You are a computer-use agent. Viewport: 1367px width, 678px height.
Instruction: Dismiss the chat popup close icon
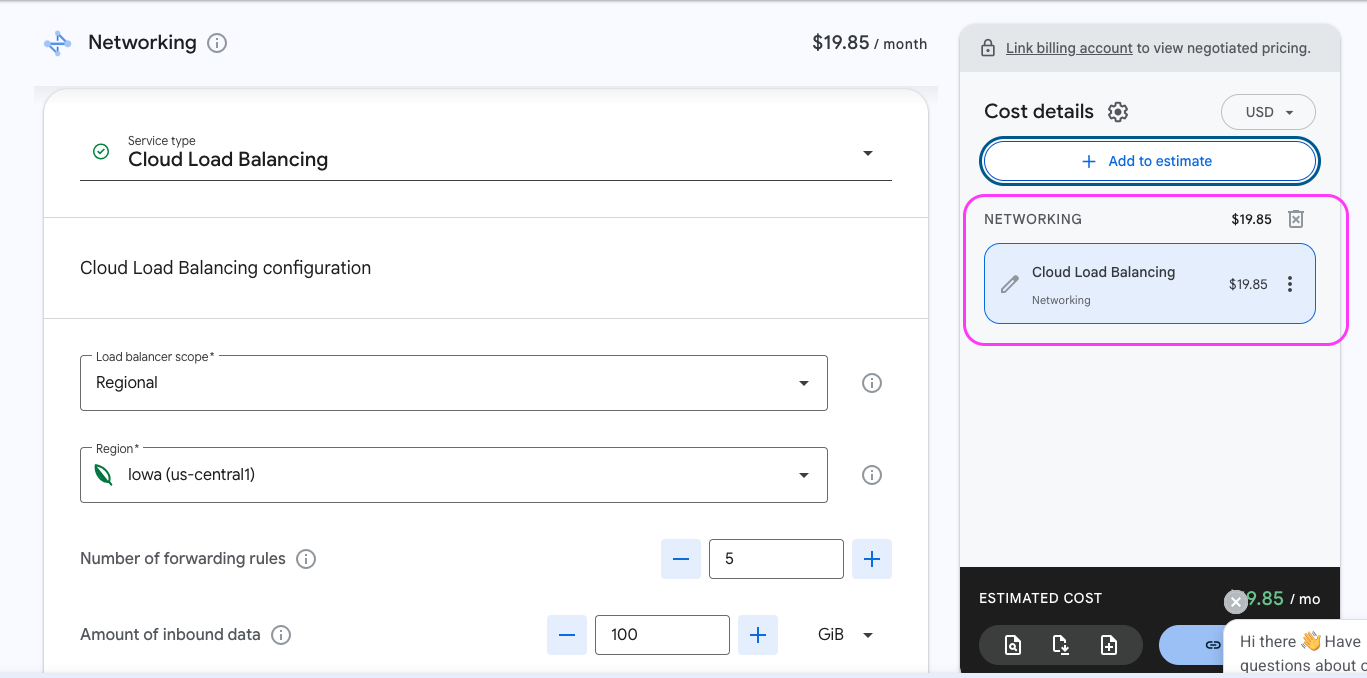pyautogui.click(x=1236, y=602)
